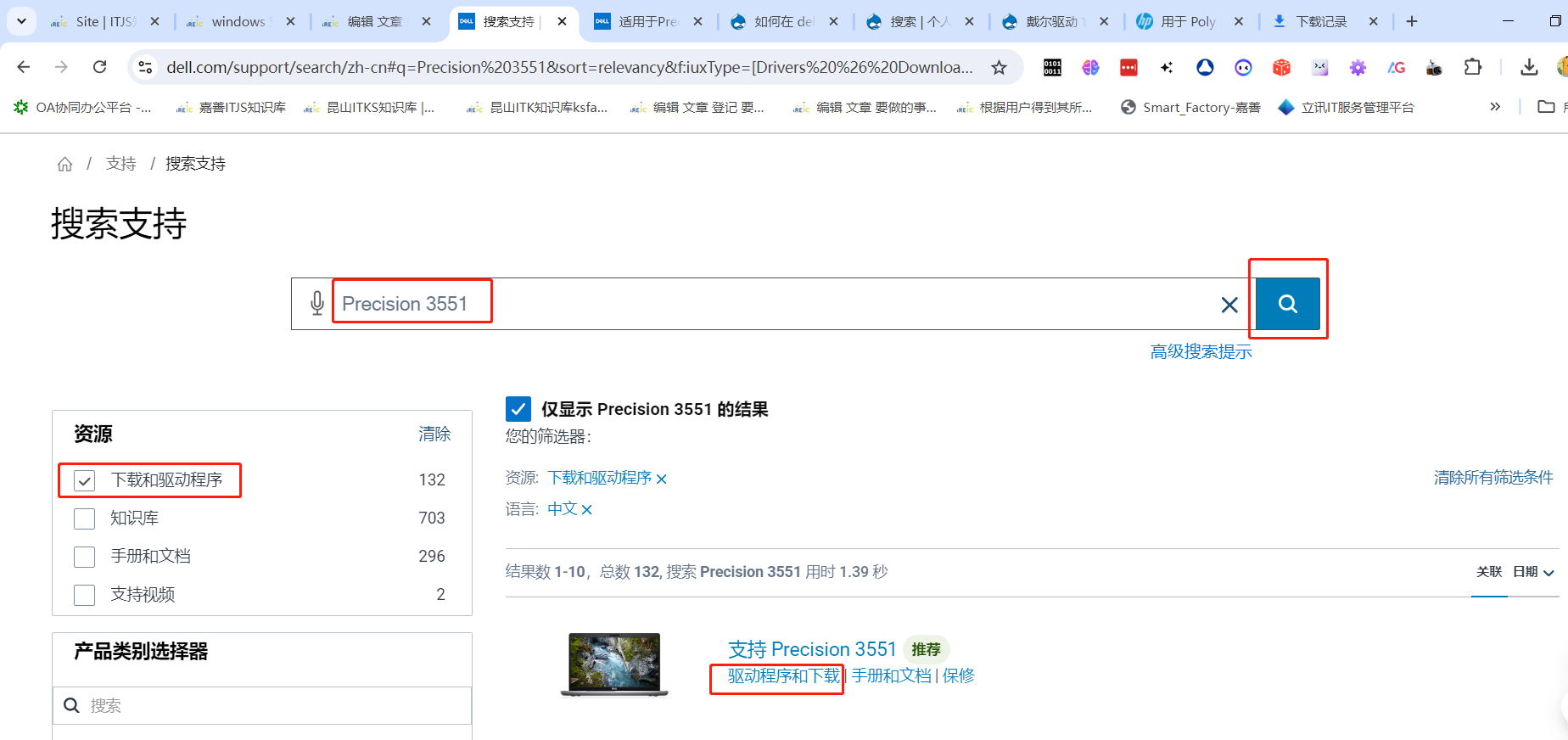Open the OA协同办公平台 bookmark
The width and height of the screenshot is (1568, 740).
(82, 107)
